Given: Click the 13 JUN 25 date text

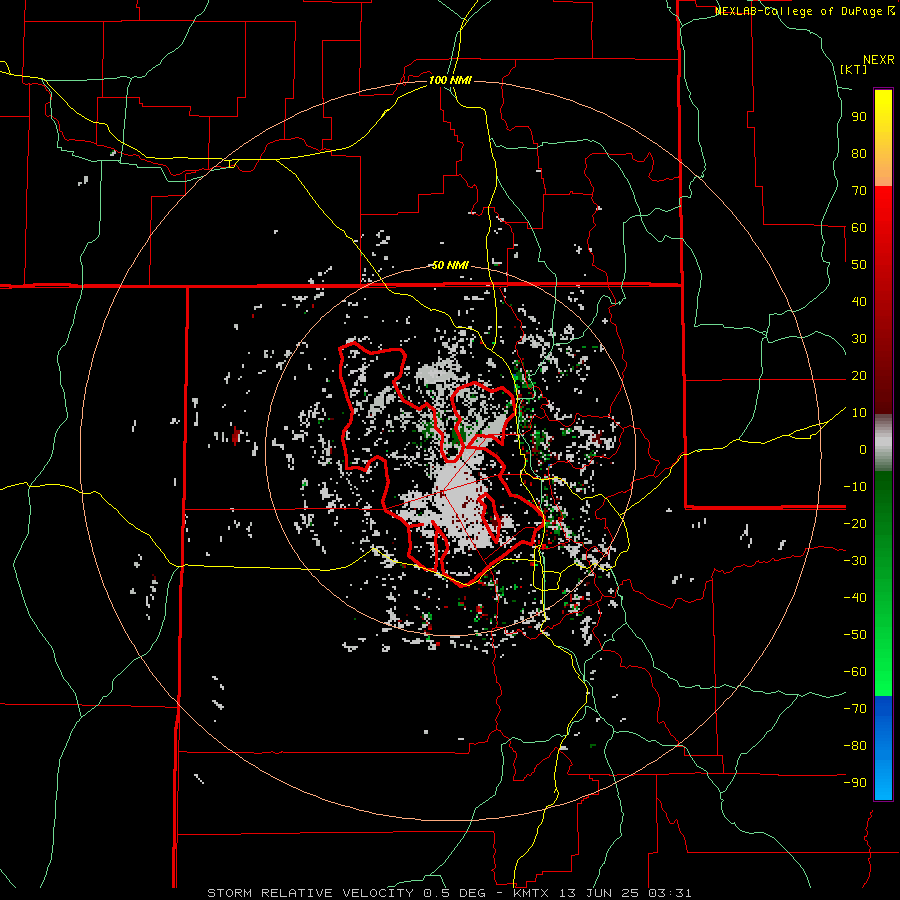Looking at the screenshot, I should point(600,893).
